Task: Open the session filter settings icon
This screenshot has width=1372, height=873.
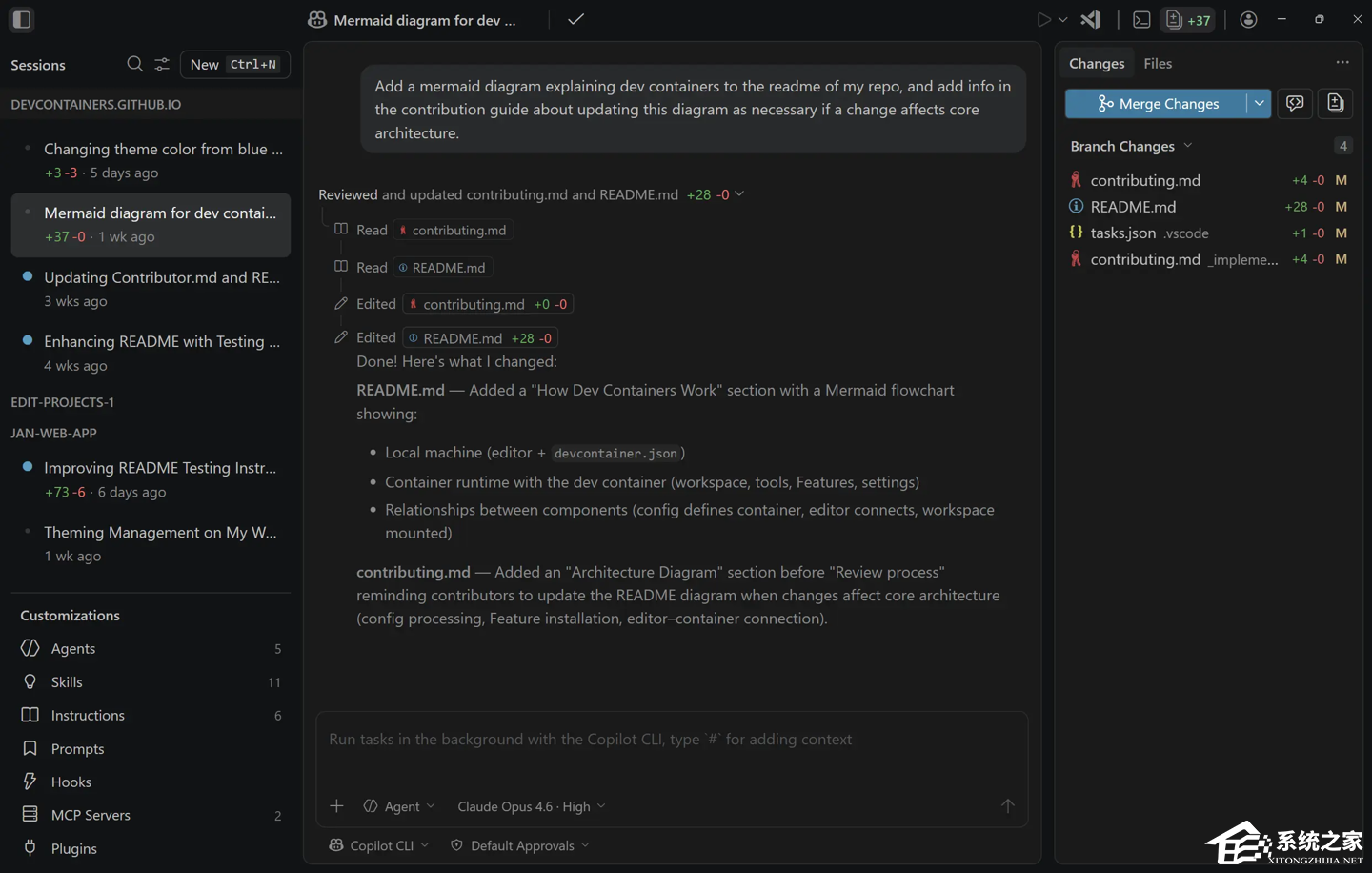Action: [162, 64]
